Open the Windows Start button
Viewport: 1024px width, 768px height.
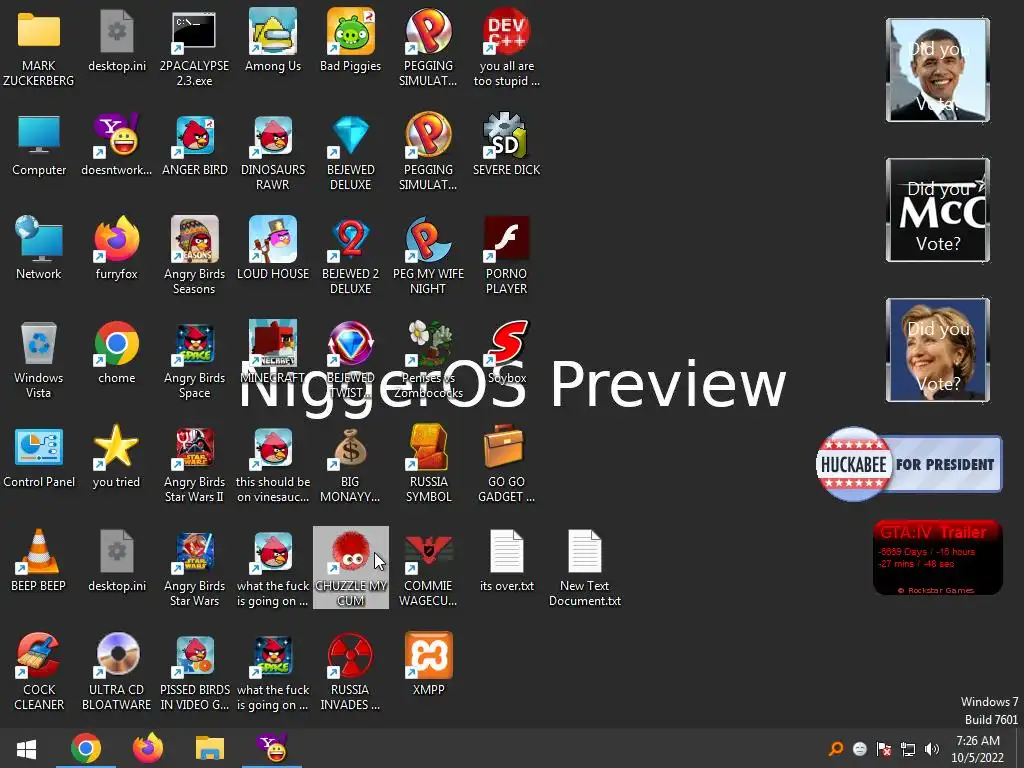tap(26, 748)
